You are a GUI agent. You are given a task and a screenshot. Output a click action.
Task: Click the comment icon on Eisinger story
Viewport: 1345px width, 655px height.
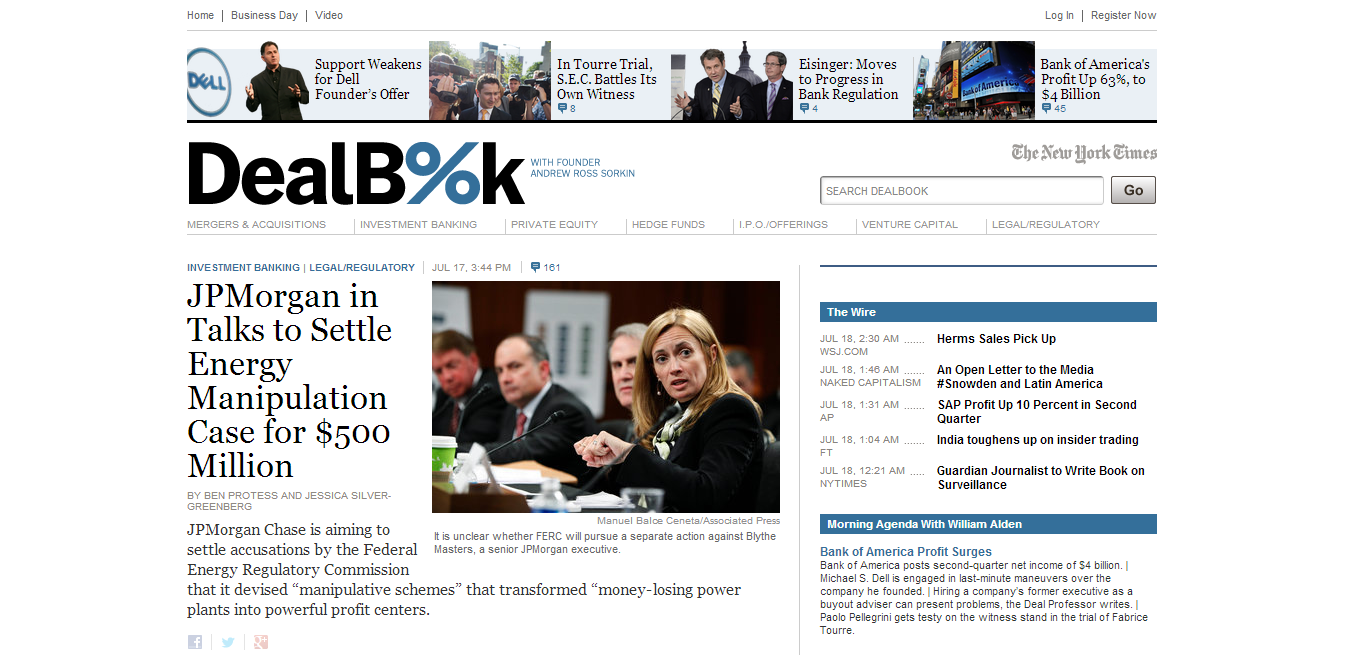[803, 108]
